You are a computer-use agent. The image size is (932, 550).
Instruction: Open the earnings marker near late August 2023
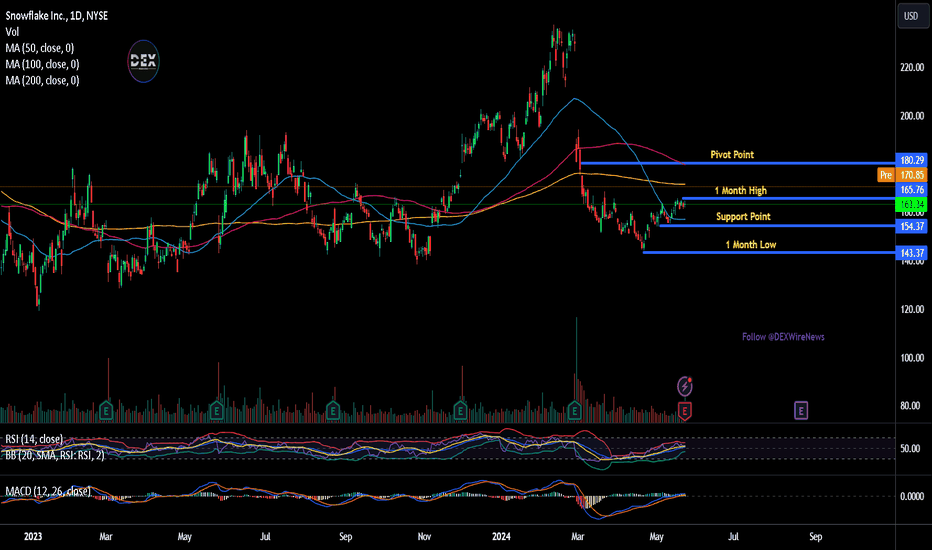click(x=333, y=410)
